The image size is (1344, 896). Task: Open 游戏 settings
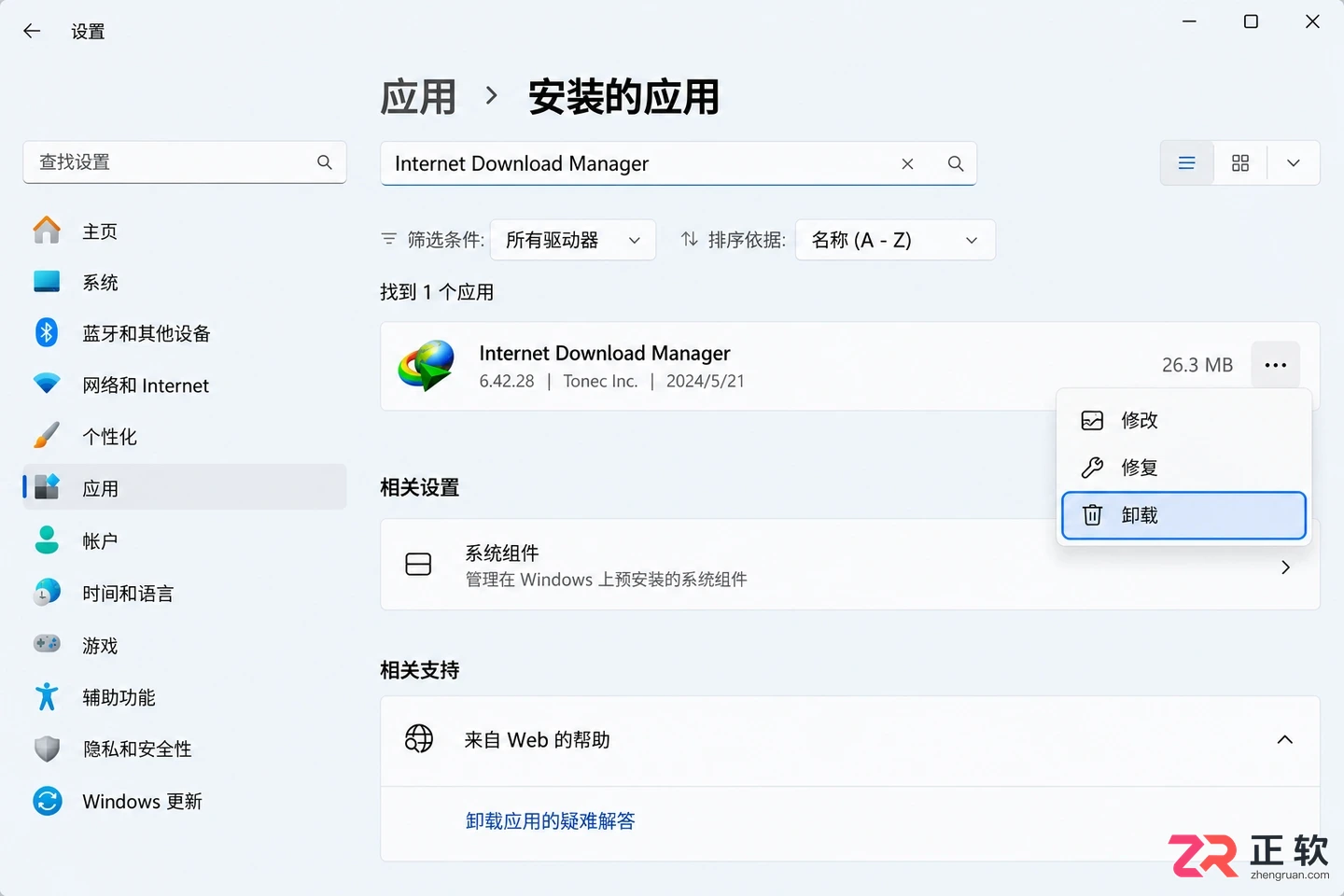pyautogui.click(x=185, y=645)
